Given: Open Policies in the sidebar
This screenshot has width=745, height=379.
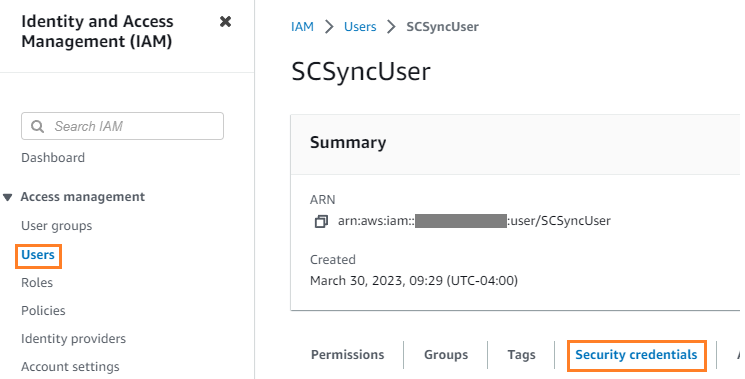Looking at the screenshot, I should [x=43, y=311].
